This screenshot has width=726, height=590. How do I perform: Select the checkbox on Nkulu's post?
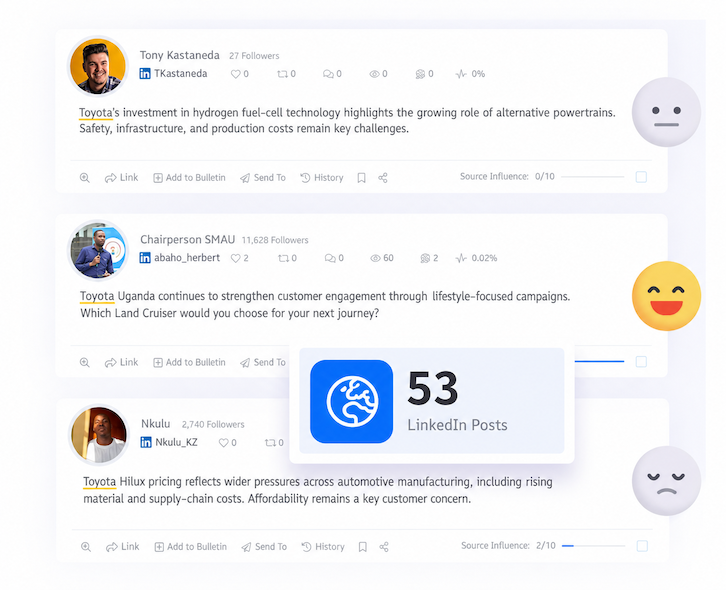coord(642,546)
